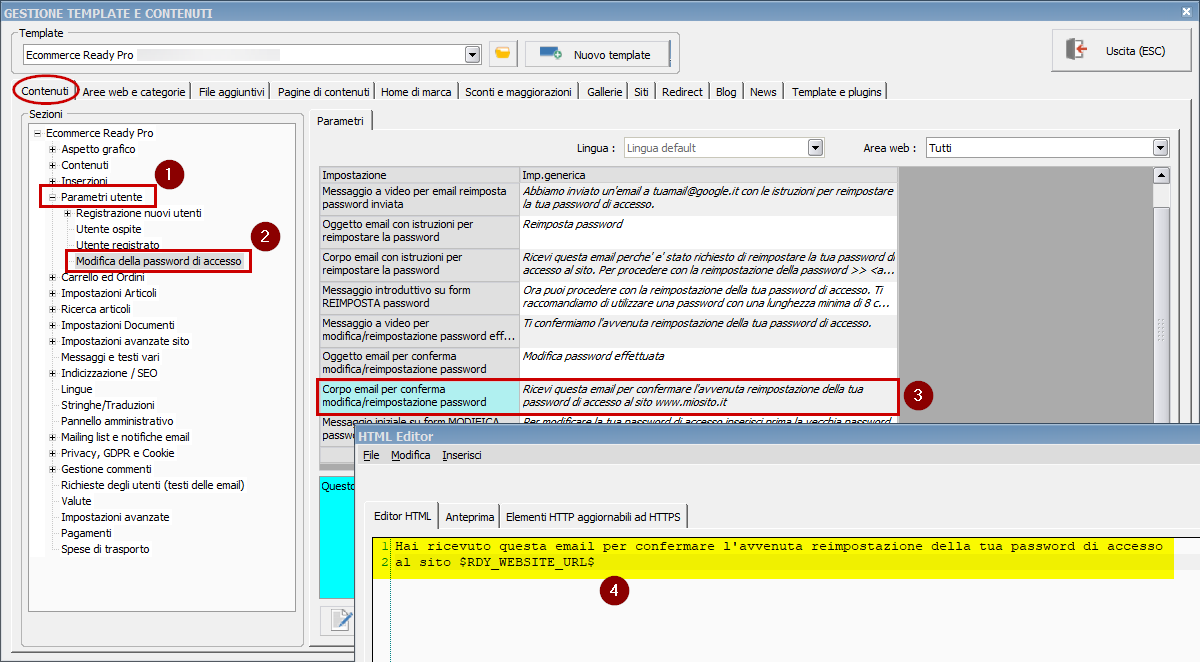
Task: Expand Impostazioni avanzate sito node
Action: point(52,341)
